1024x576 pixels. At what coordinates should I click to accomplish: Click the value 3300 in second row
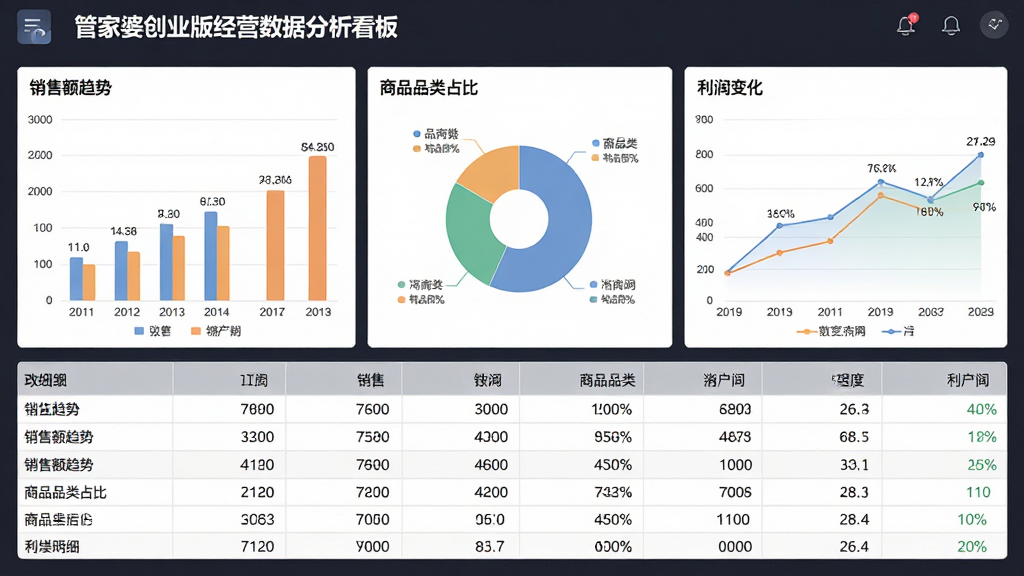[x=257, y=437]
